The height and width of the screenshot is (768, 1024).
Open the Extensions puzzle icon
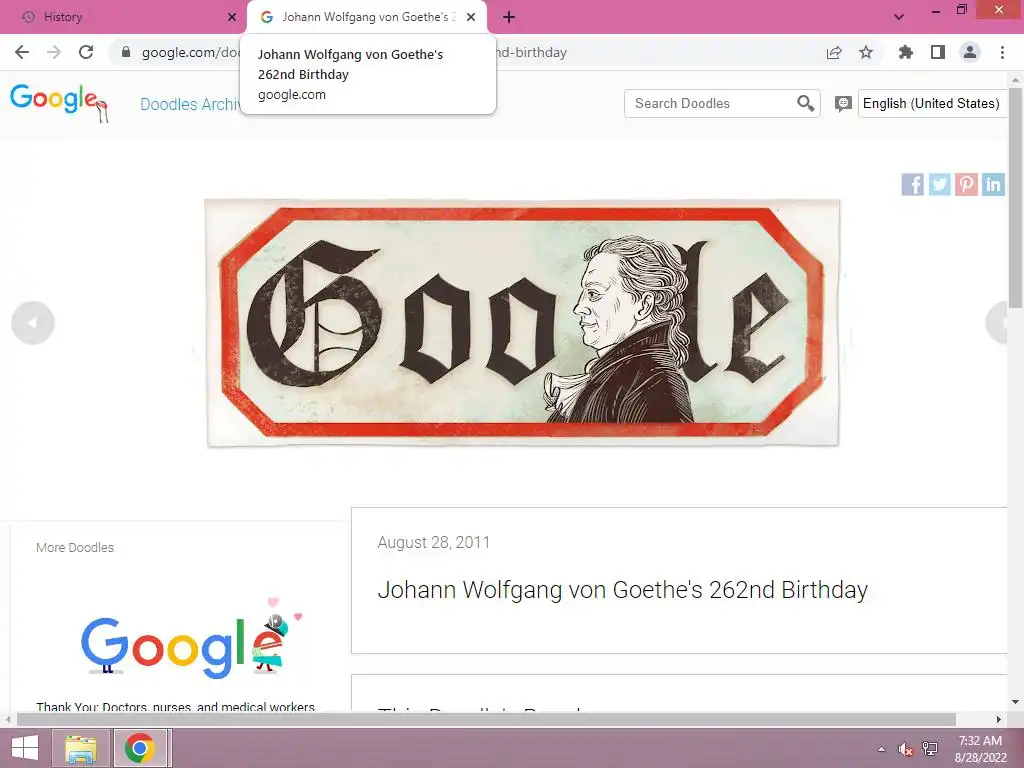[905, 52]
